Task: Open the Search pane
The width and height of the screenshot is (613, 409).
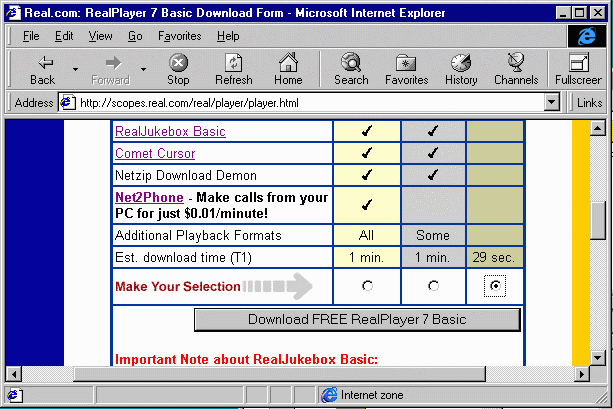Action: (351, 70)
